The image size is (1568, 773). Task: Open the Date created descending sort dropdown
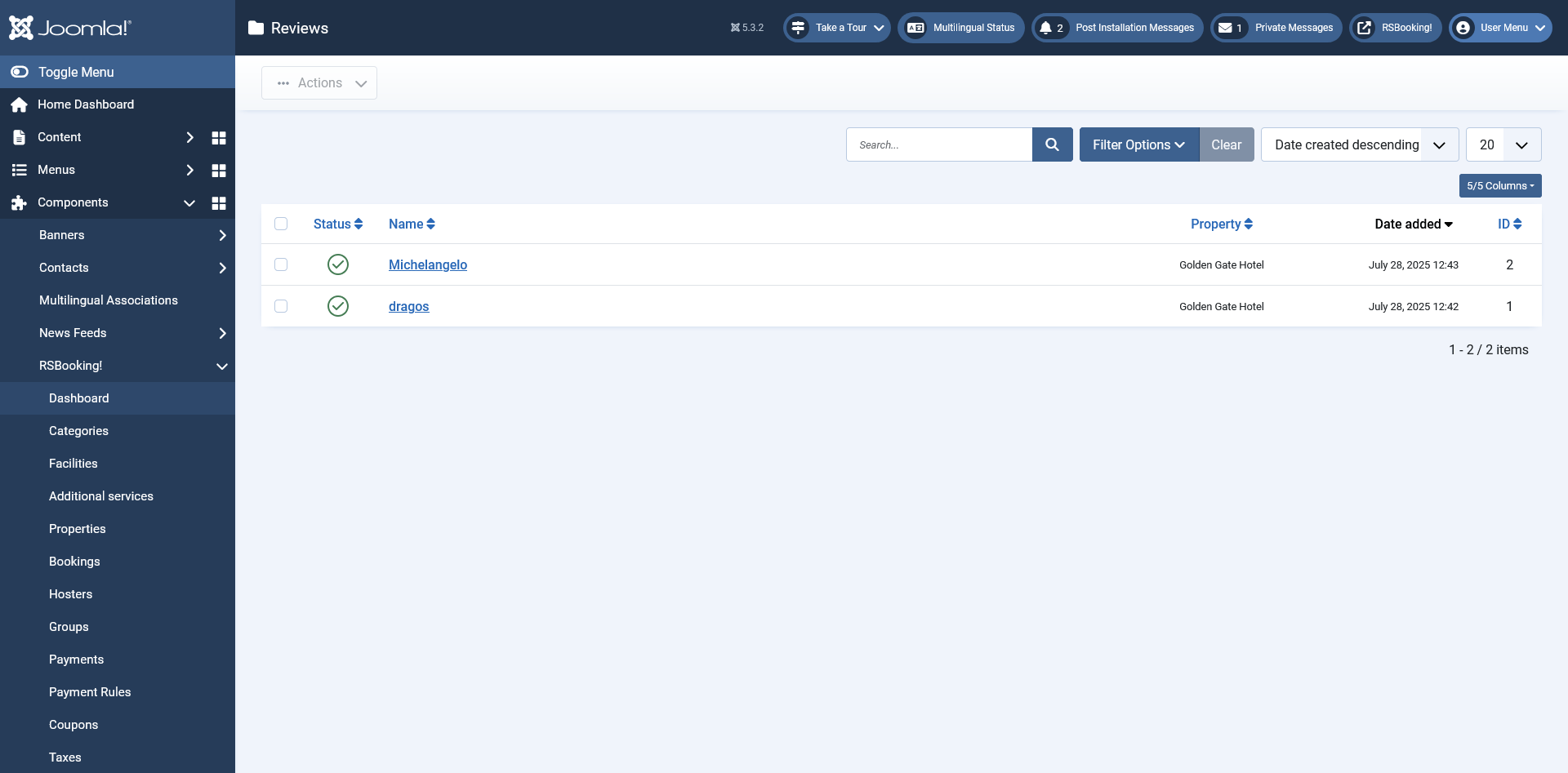click(1360, 144)
